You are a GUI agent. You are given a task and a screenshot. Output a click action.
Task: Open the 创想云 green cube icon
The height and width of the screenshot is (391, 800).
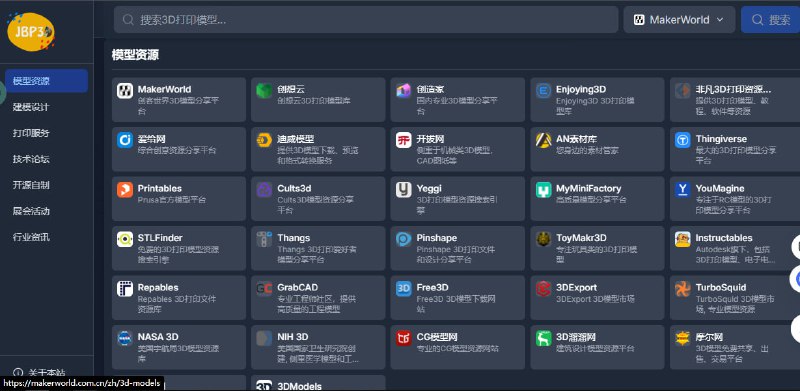264,91
